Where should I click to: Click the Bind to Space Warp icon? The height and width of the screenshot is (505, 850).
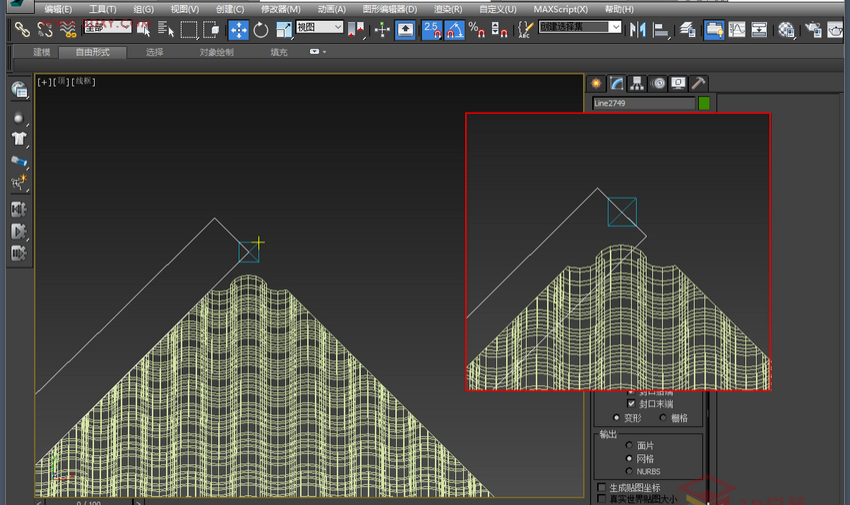coord(68,29)
